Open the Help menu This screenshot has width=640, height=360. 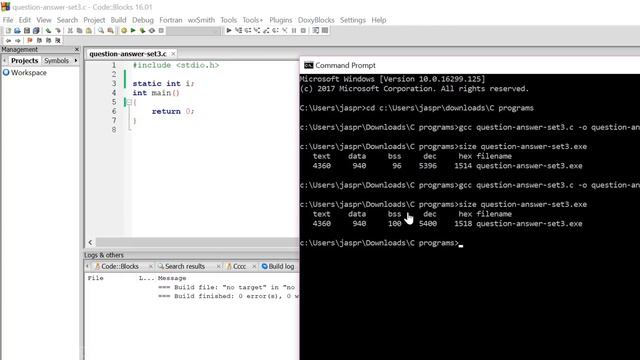click(x=379, y=20)
